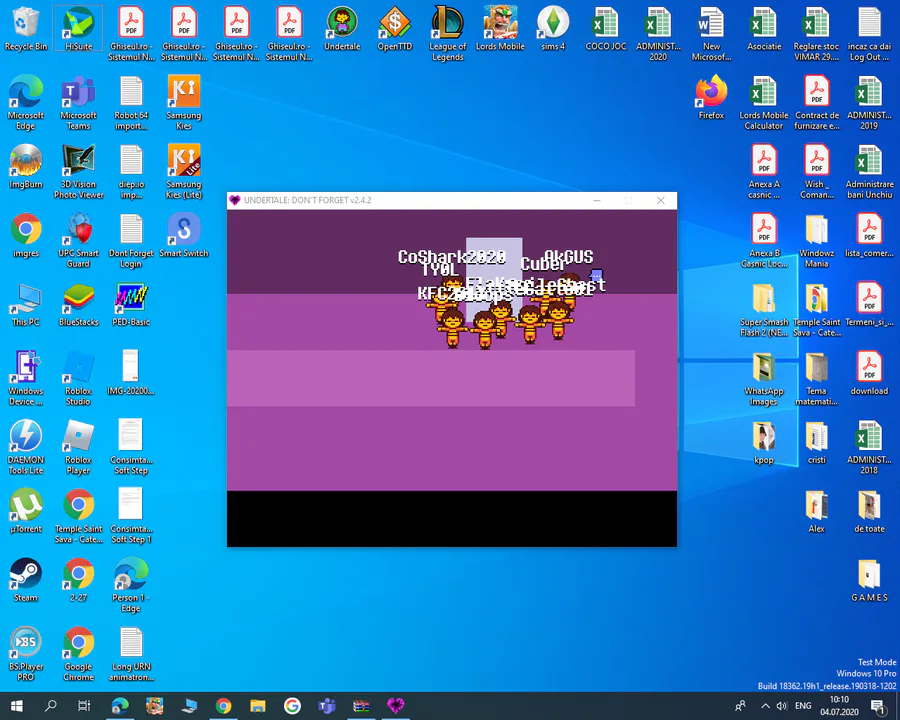Open File Explorer from the taskbar

click(258, 706)
